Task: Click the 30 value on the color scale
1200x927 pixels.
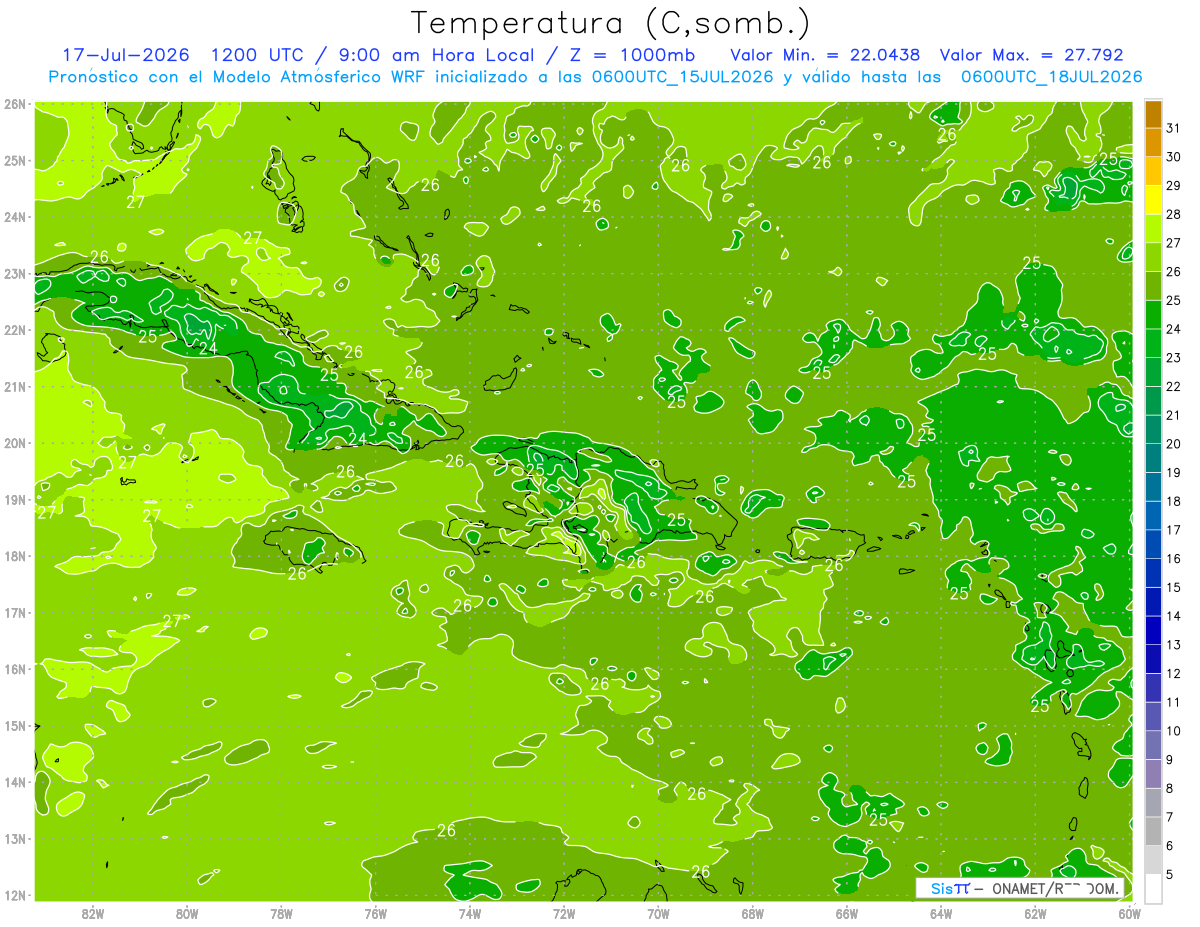Action: [1174, 157]
